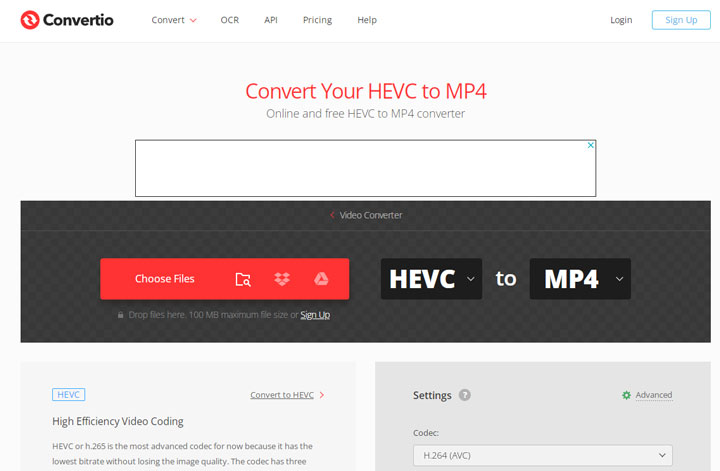
Task: Click the HEVC format tag
Action: tap(68, 395)
